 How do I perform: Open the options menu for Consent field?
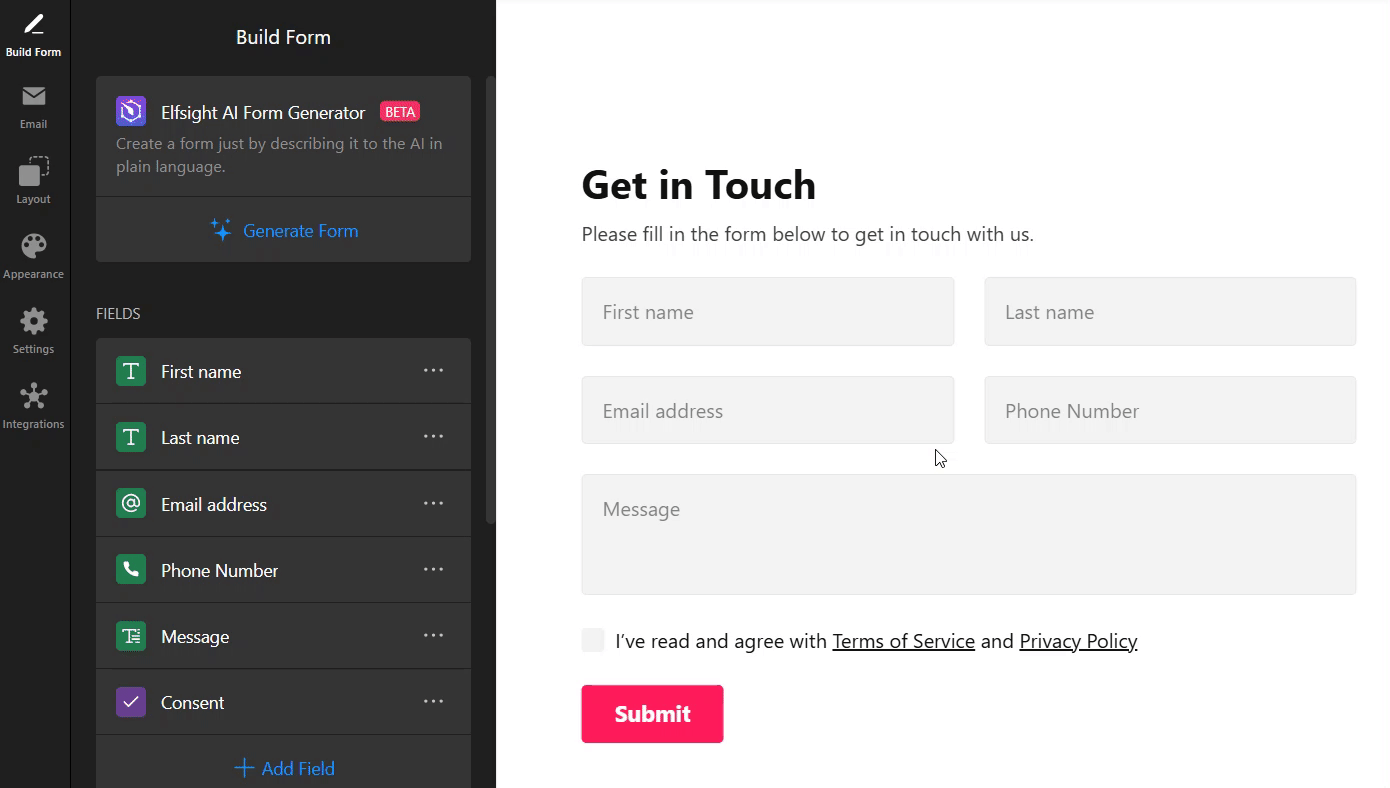[433, 702]
